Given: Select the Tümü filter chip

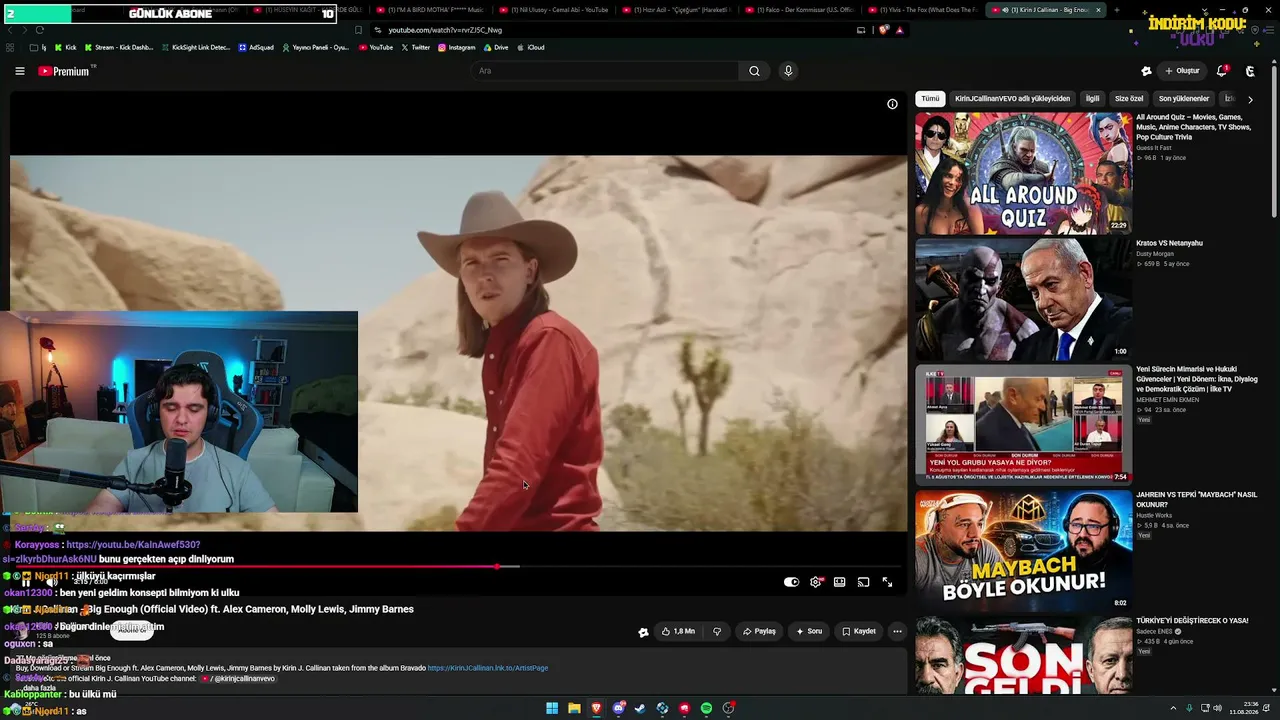Looking at the screenshot, I should 931,99.
